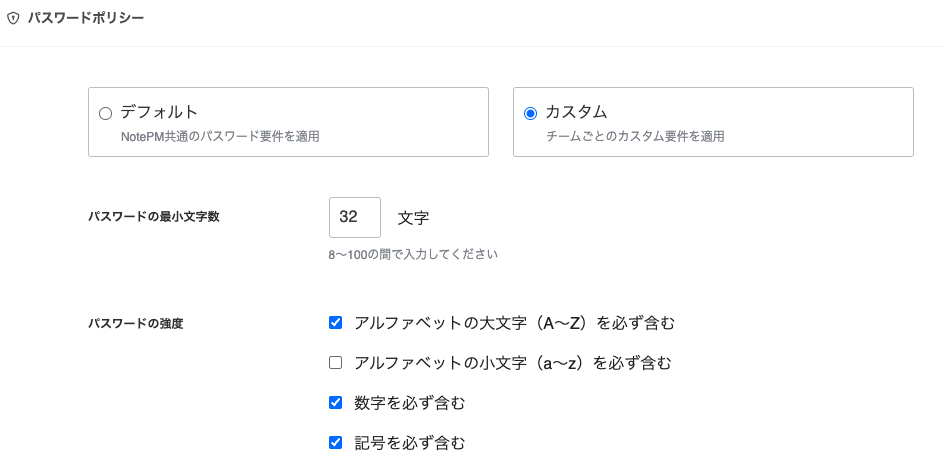Screen dimensions: 944x474
Task: Click the デフォルト option title text
Action: [159, 112]
